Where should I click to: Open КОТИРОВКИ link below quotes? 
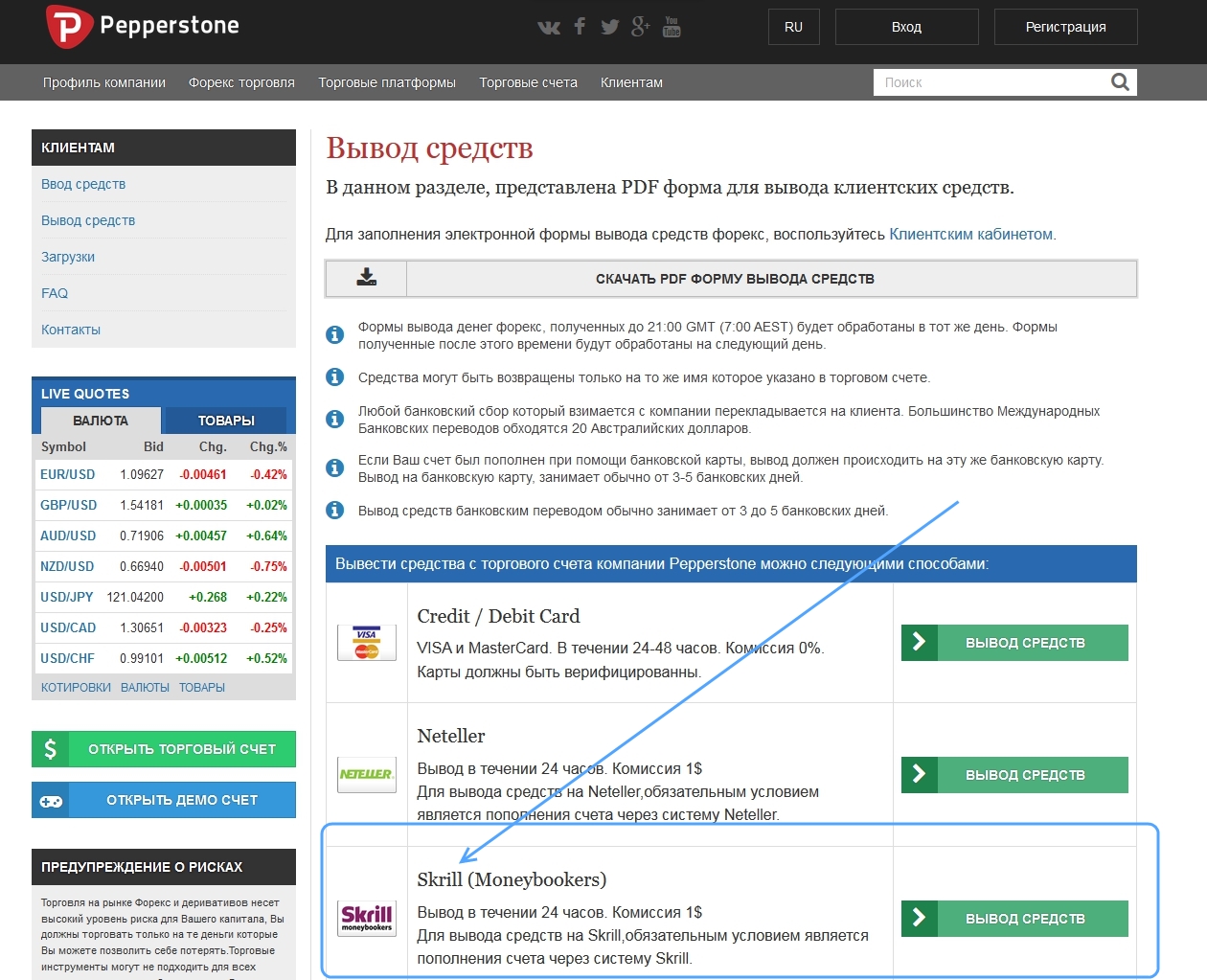point(76,688)
